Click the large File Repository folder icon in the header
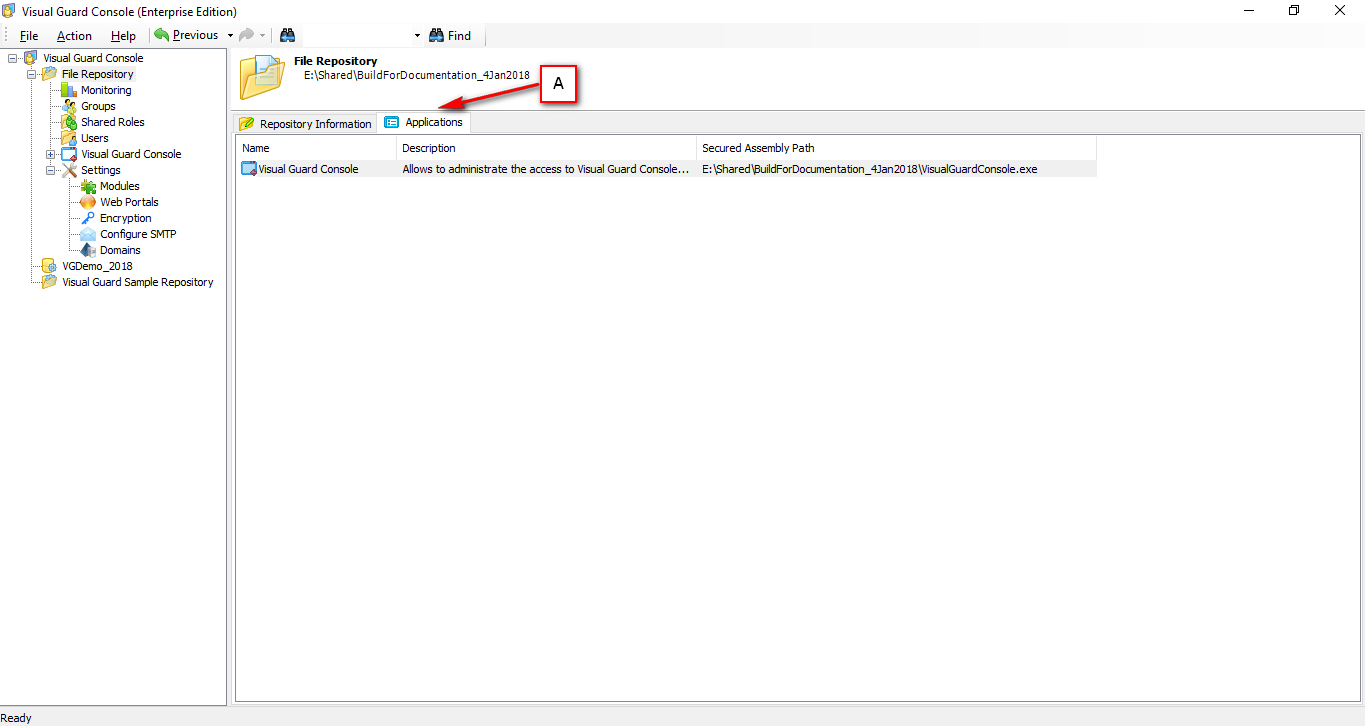 pyautogui.click(x=262, y=77)
